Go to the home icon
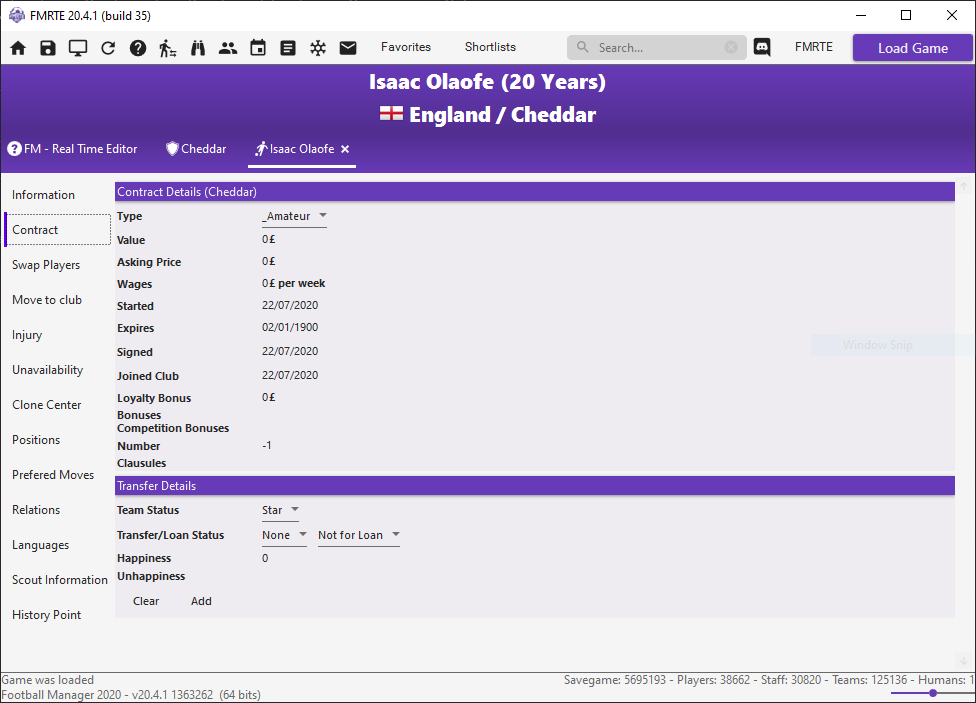The image size is (976, 703). [x=18, y=48]
